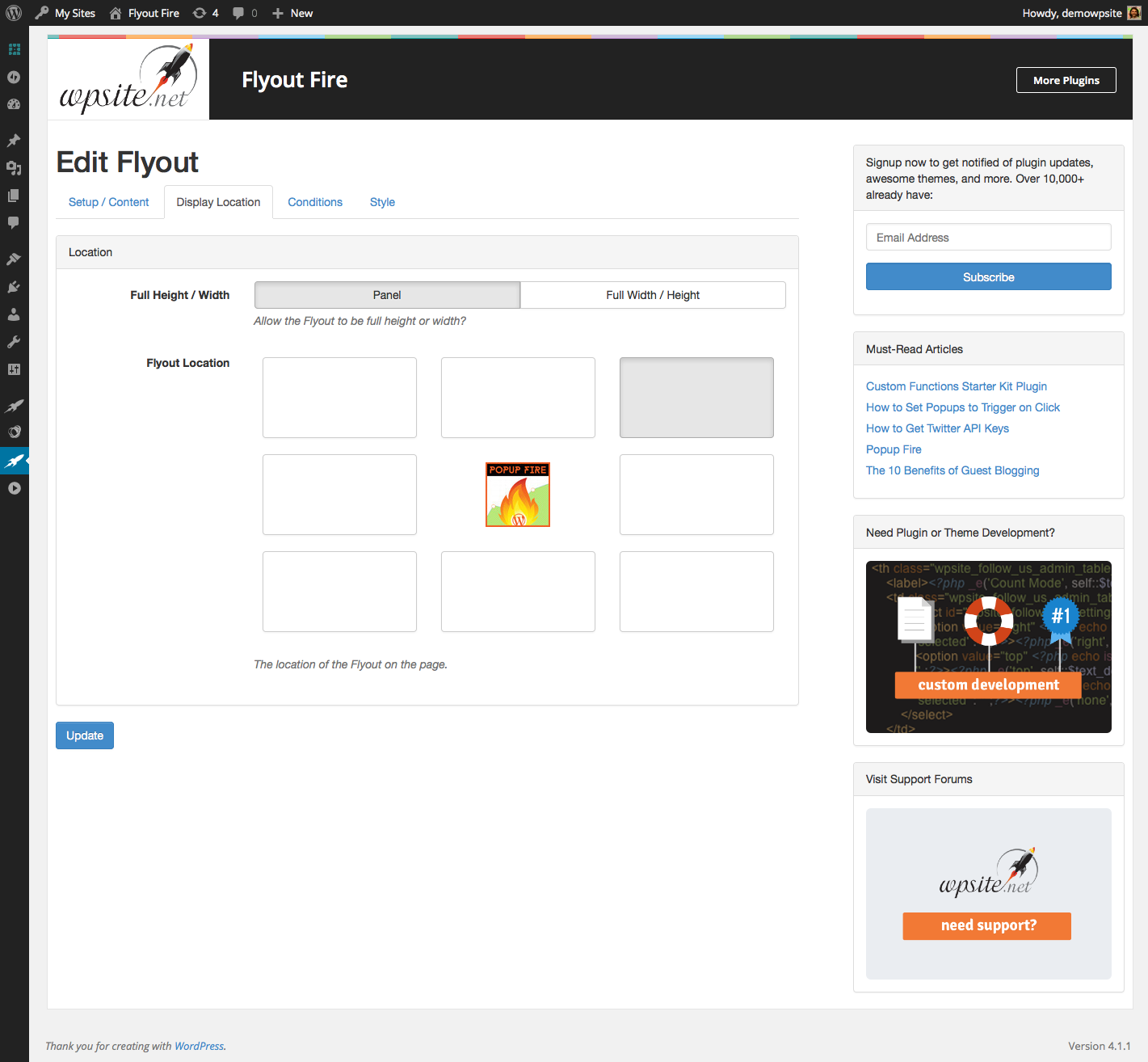The image size is (1148, 1062).
Task: Open the WordPress logo menu in the admin bar
Action: coord(14,13)
